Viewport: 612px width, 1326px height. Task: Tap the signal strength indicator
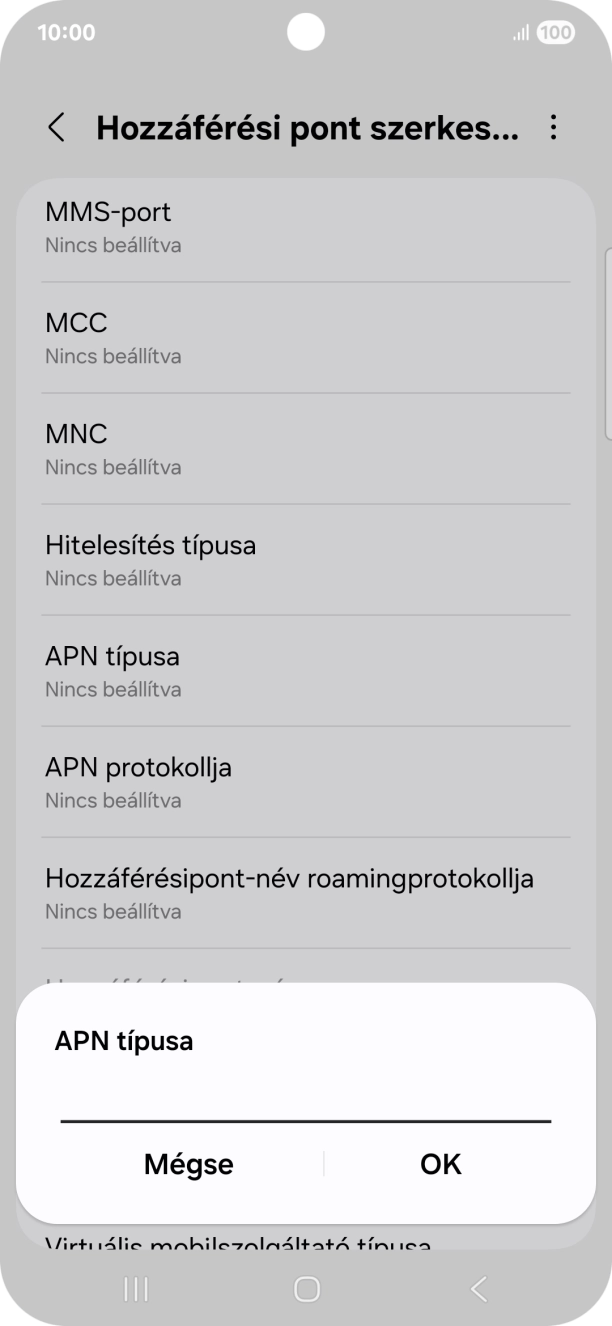pyautogui.click(x=518, y=32)
